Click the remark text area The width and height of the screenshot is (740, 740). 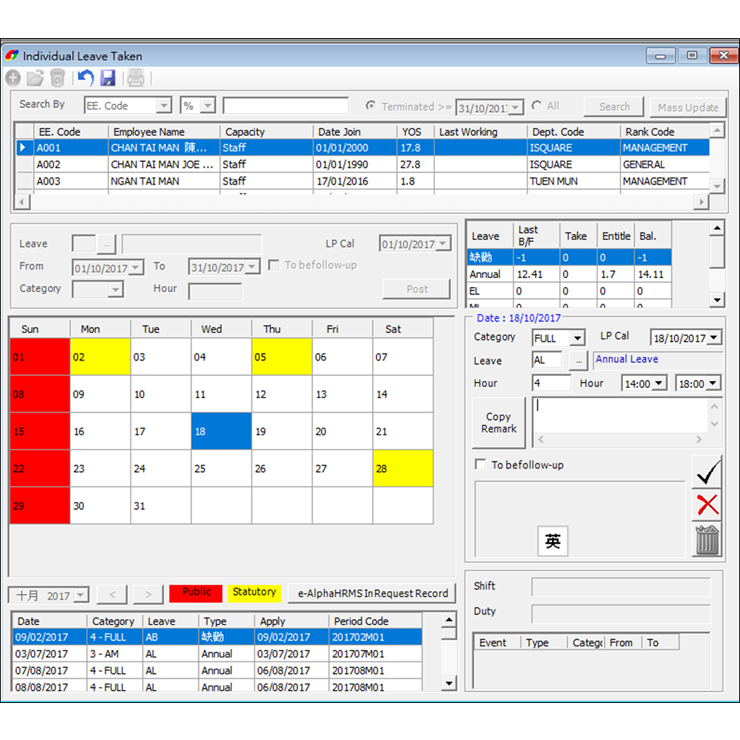(x=620, y=415)
